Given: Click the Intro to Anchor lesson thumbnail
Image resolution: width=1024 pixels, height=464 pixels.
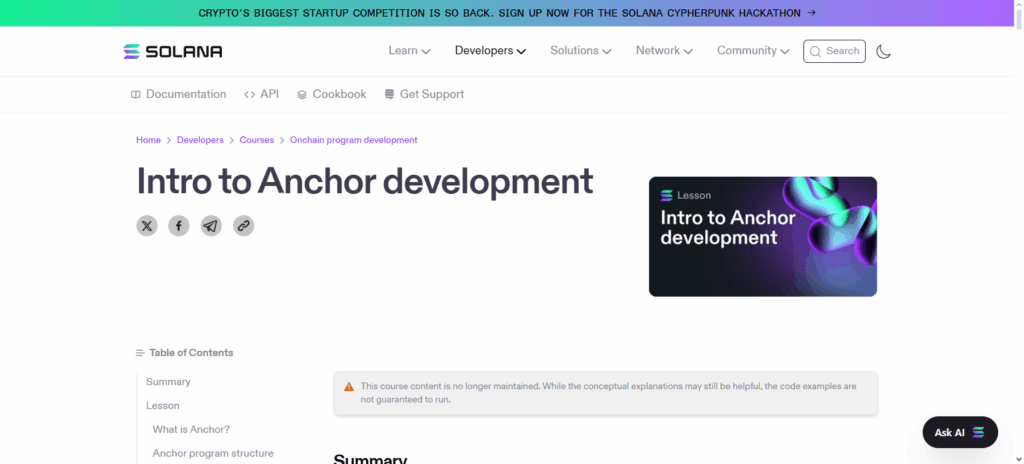Looking at the screenshot, I should (762, 236).
